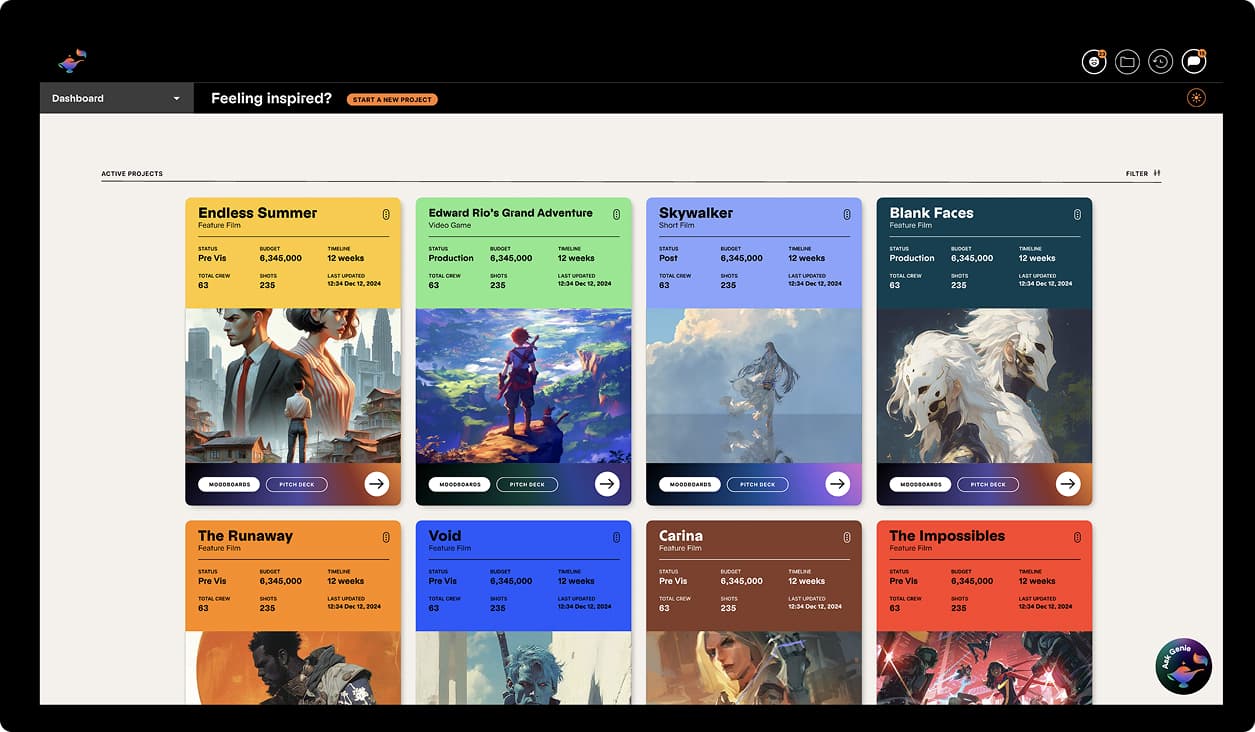This screenshot has height=732, width=1255.
Task: Click The Impossibles title
Action: click(x=947, y=536)
